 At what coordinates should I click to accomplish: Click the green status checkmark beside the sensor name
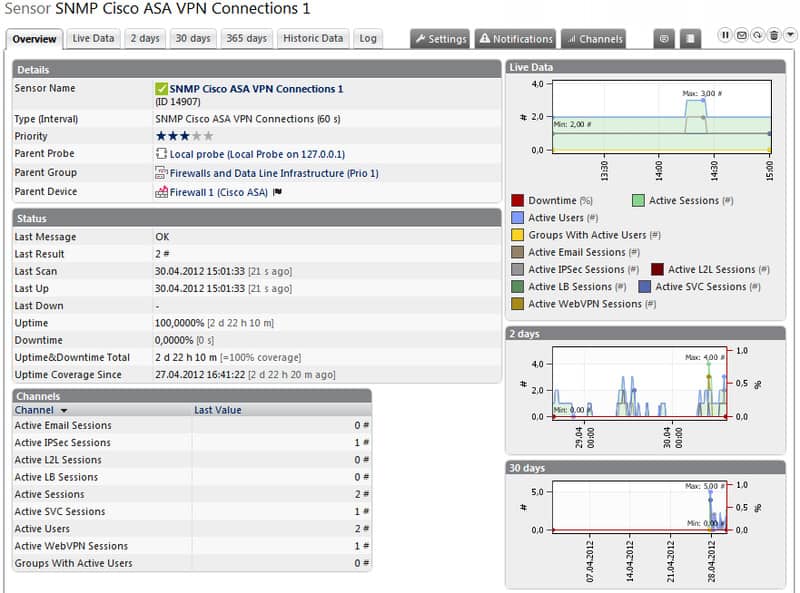click(x=161, y=89)
